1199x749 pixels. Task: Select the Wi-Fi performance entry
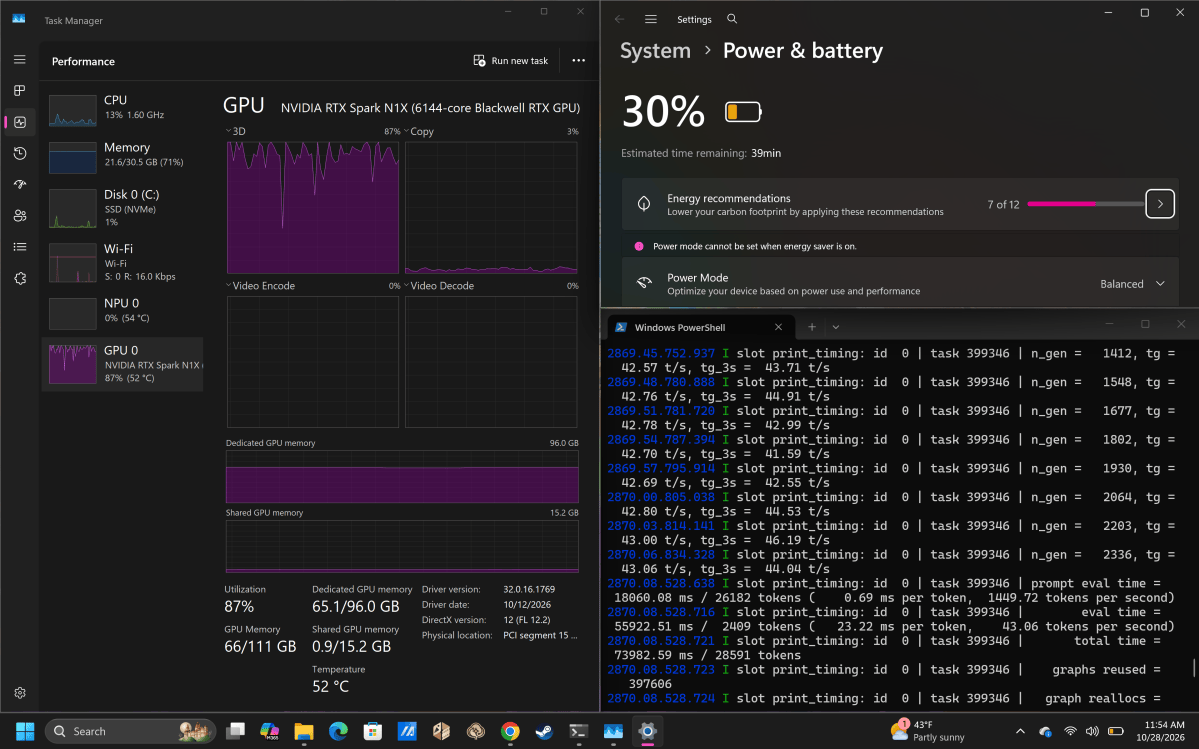pyautogui.click(x=122, y=263)
